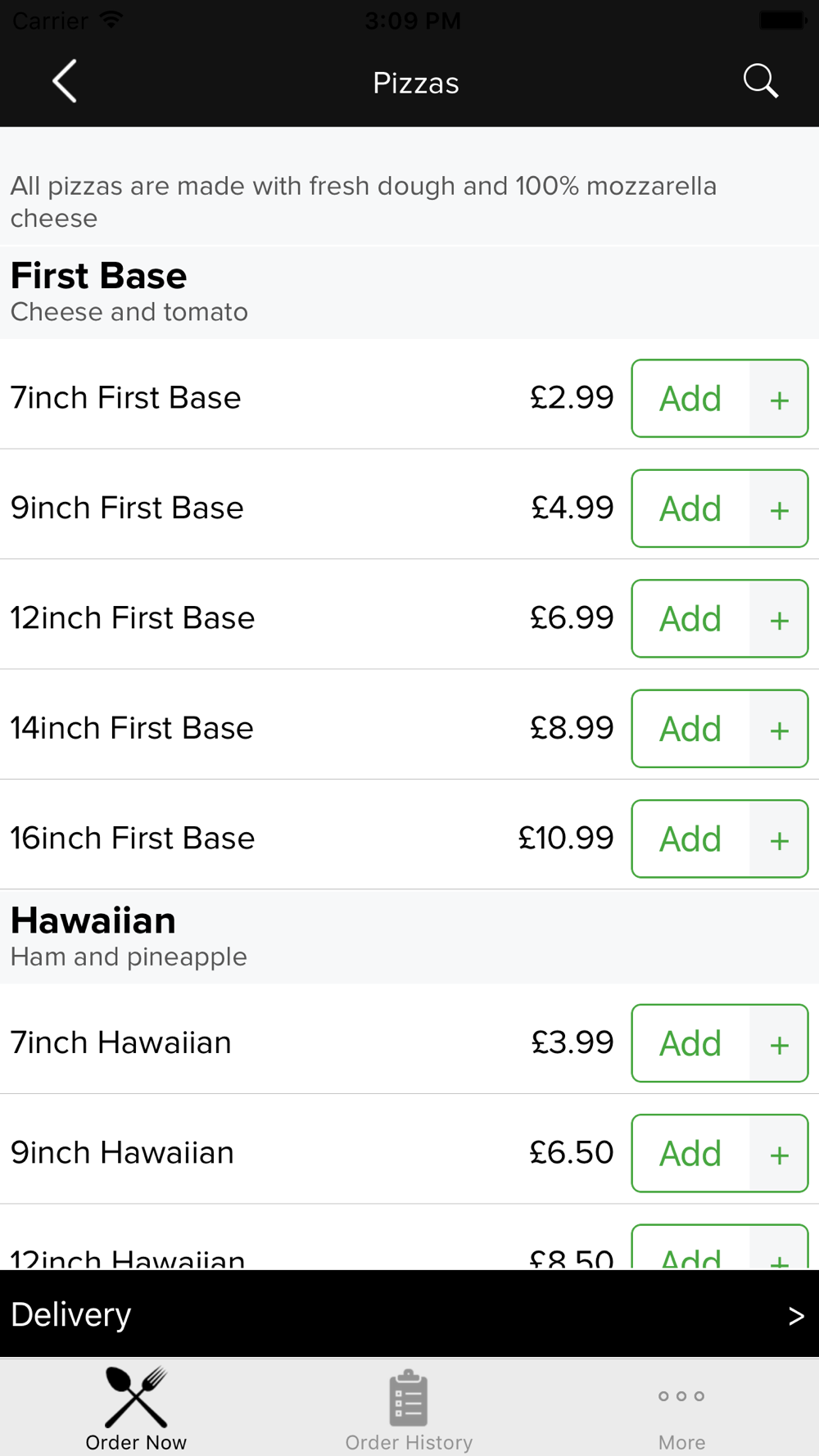
Task: Add 14inch First Base to order
Action: coord(690,729)
